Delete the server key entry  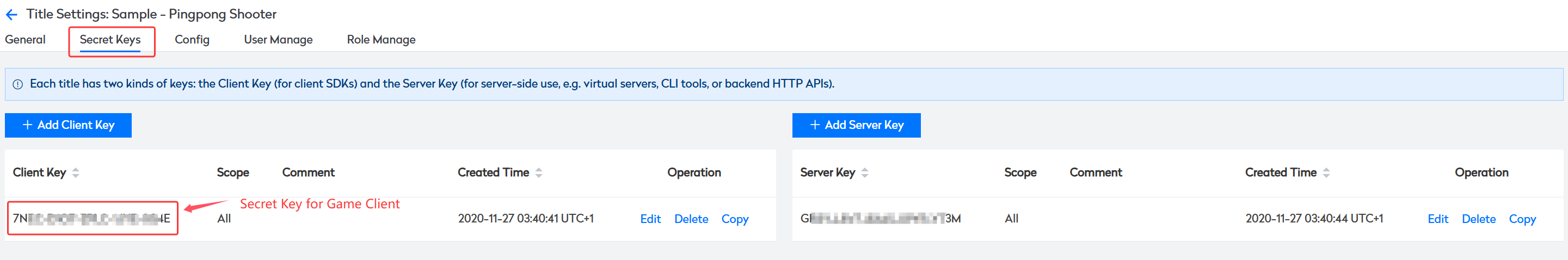tap(1479, 219)
